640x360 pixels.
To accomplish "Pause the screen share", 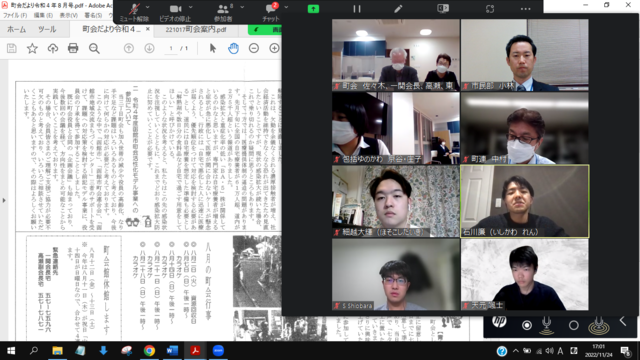I will (x=357, y=9).
